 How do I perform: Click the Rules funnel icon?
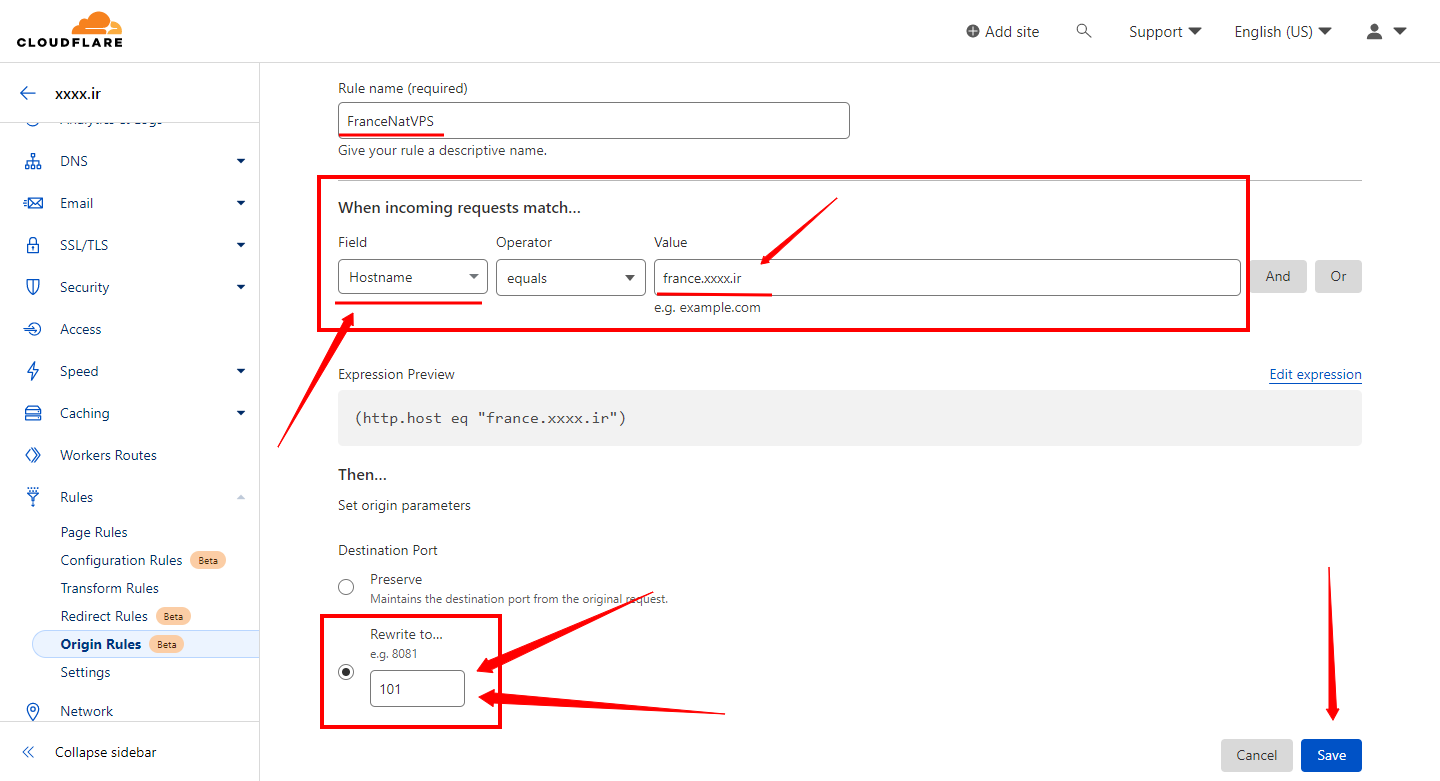(x=33, y=497)
